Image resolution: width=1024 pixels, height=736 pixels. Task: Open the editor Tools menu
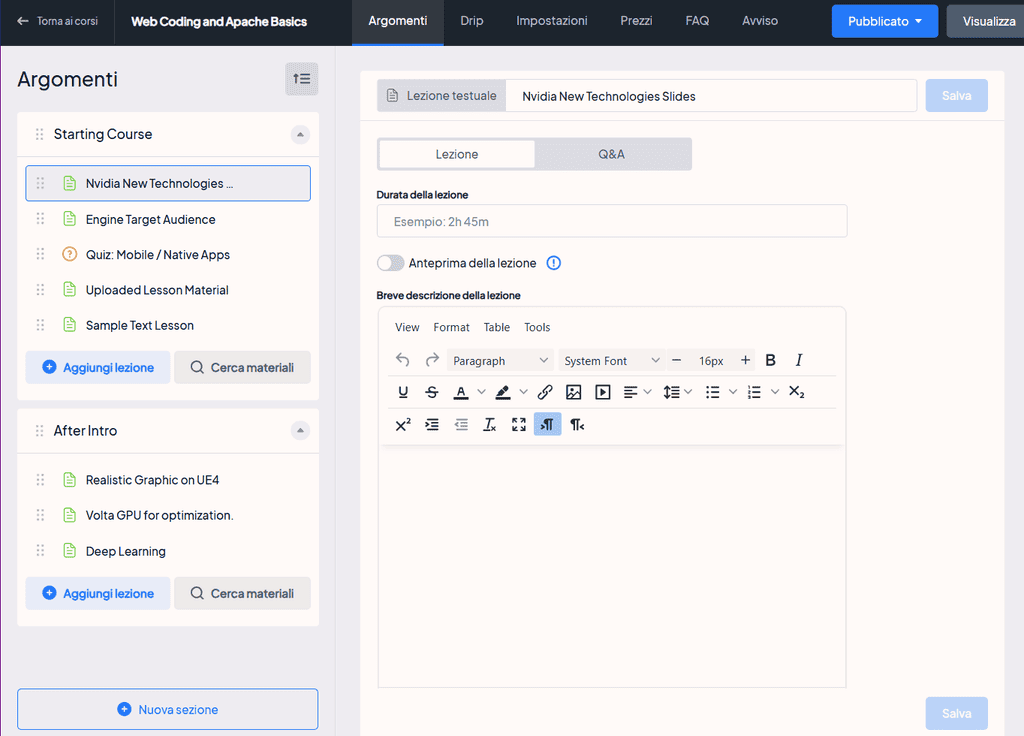point(537,327)
